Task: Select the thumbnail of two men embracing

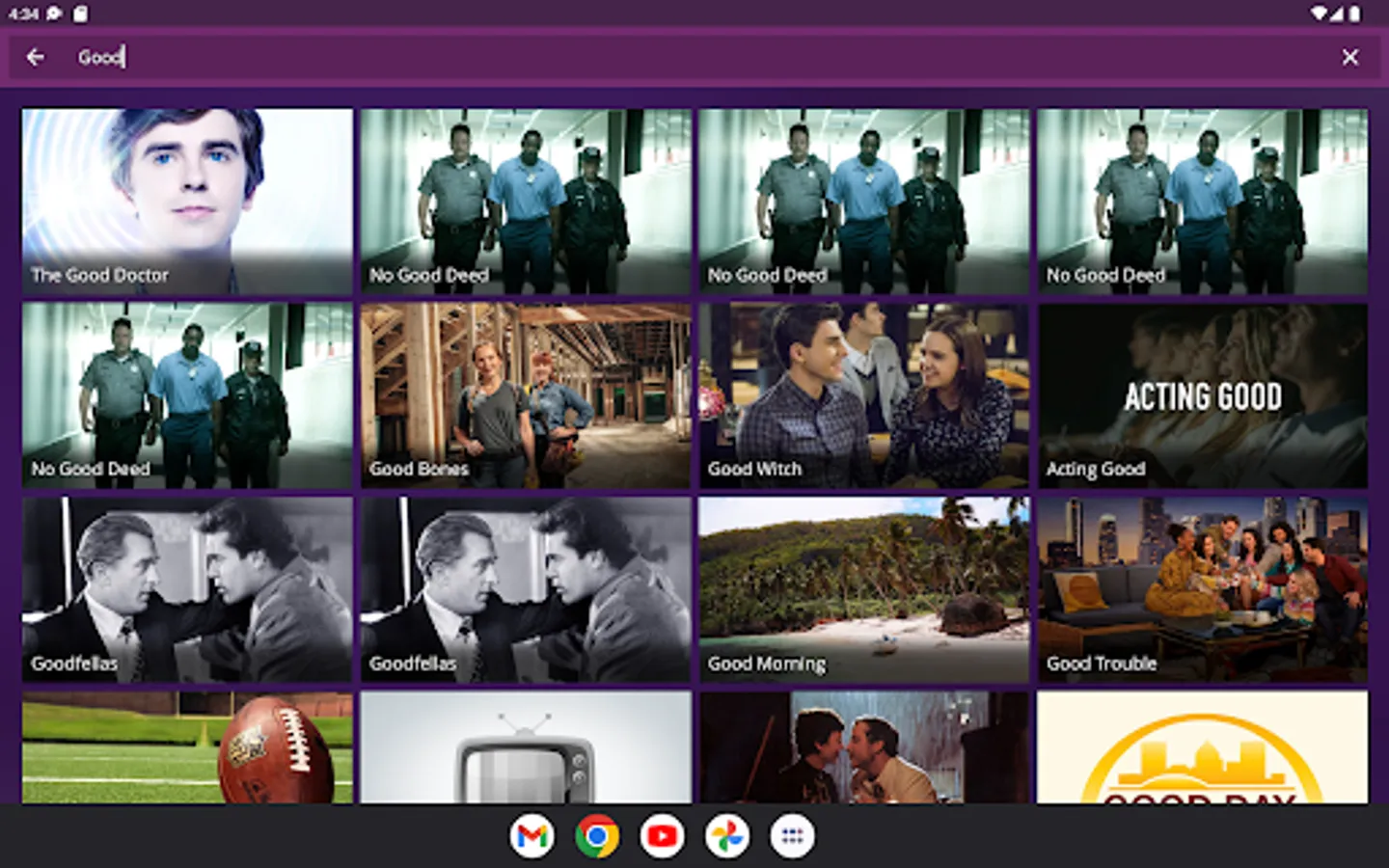Action: pyautogui.click(x=864, y=747)
